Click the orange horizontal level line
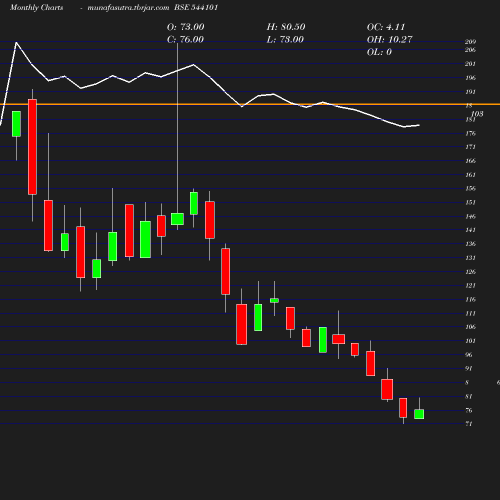The image size is (500, 500). (x=250, y=104)
